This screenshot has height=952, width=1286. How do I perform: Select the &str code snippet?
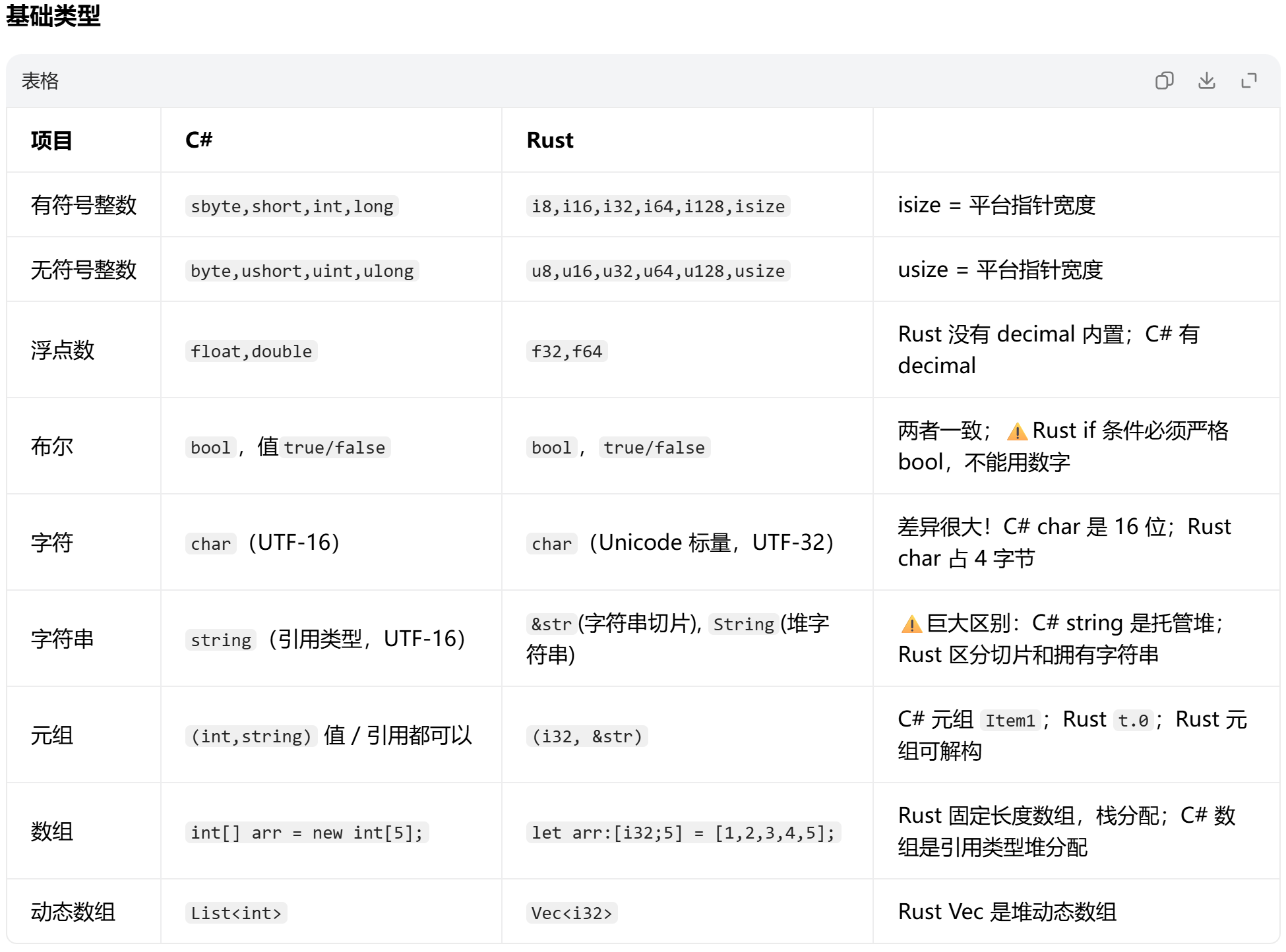point(552,624)
